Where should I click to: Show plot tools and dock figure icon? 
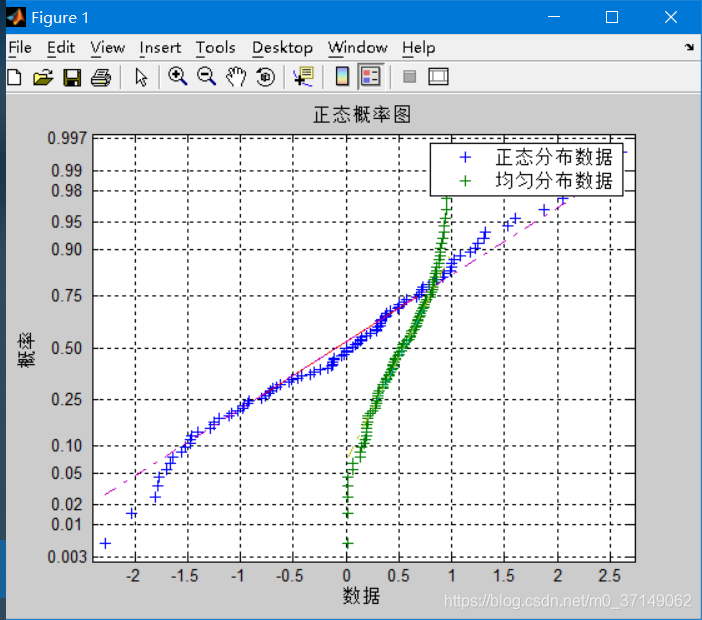pyautogui.click(x=438, y=77)
